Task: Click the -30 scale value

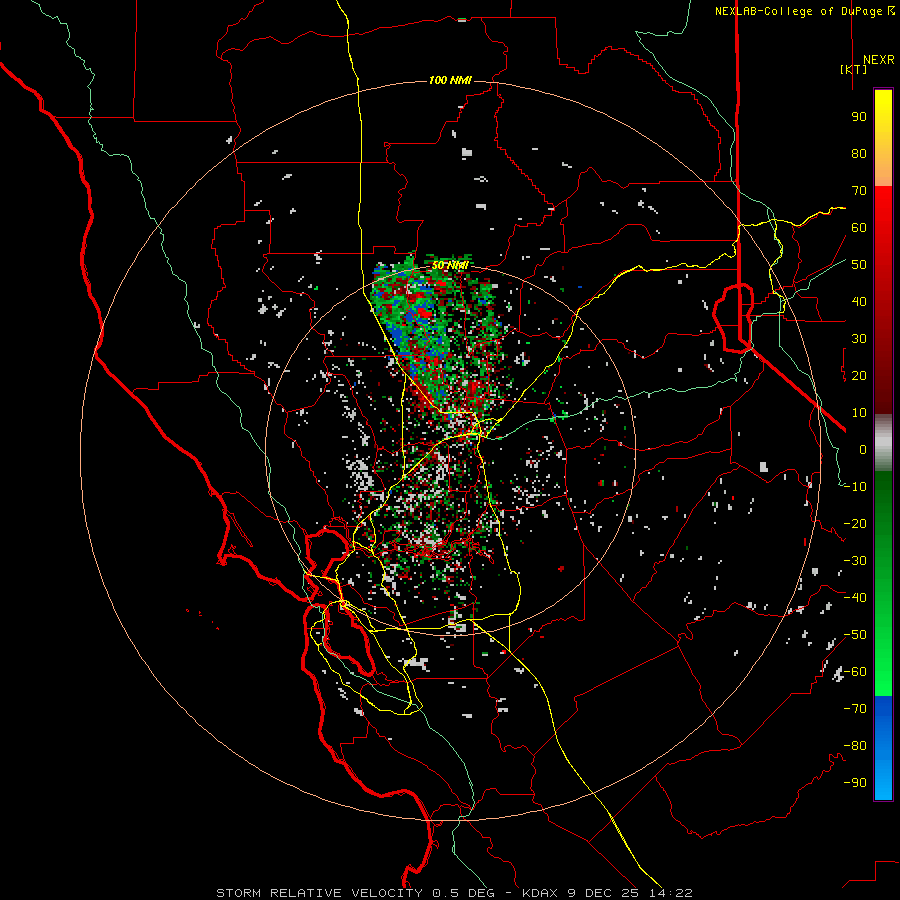Action: click(855, 561)
